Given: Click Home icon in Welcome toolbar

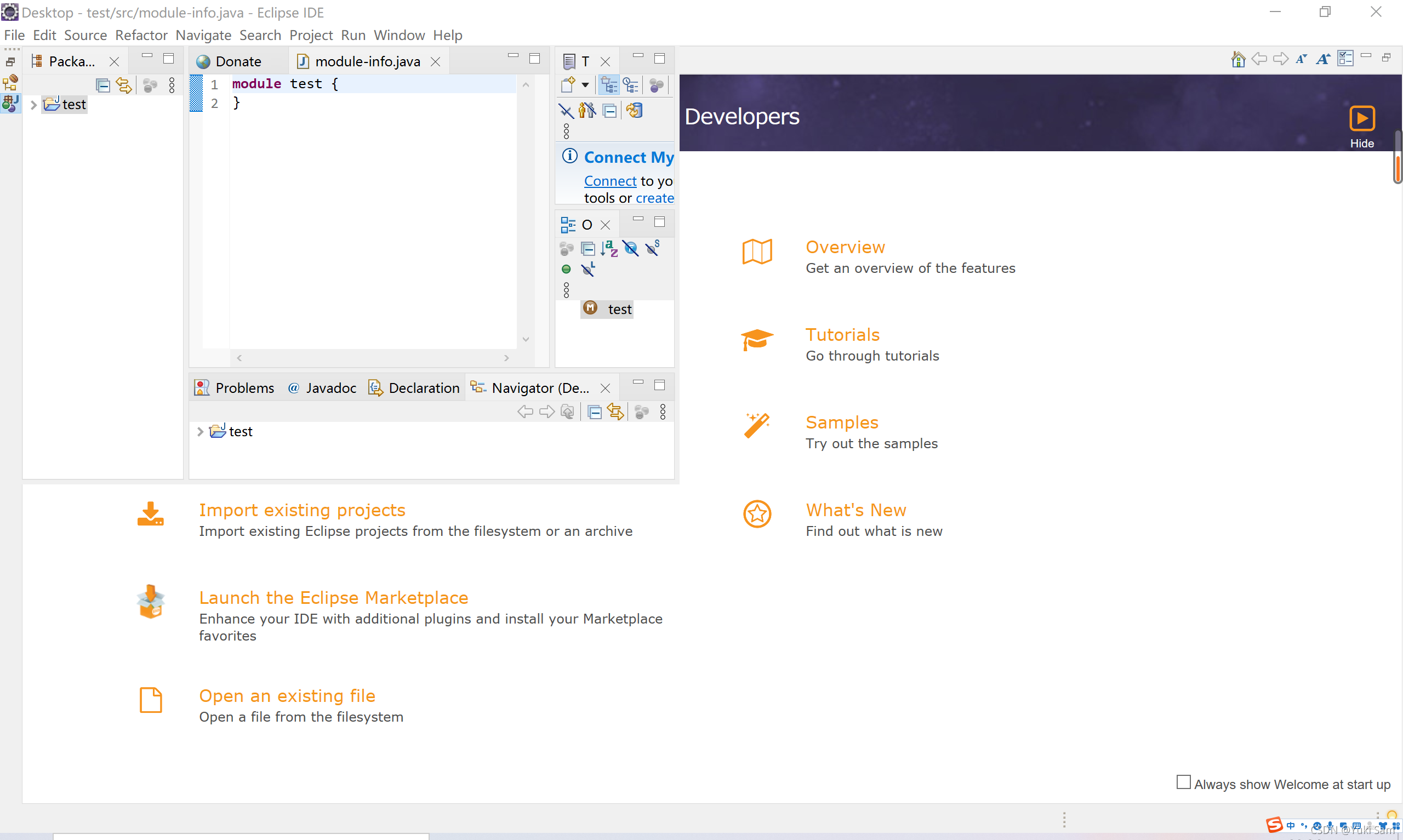Looking at the screenshot, I should tap(1237, 59).
